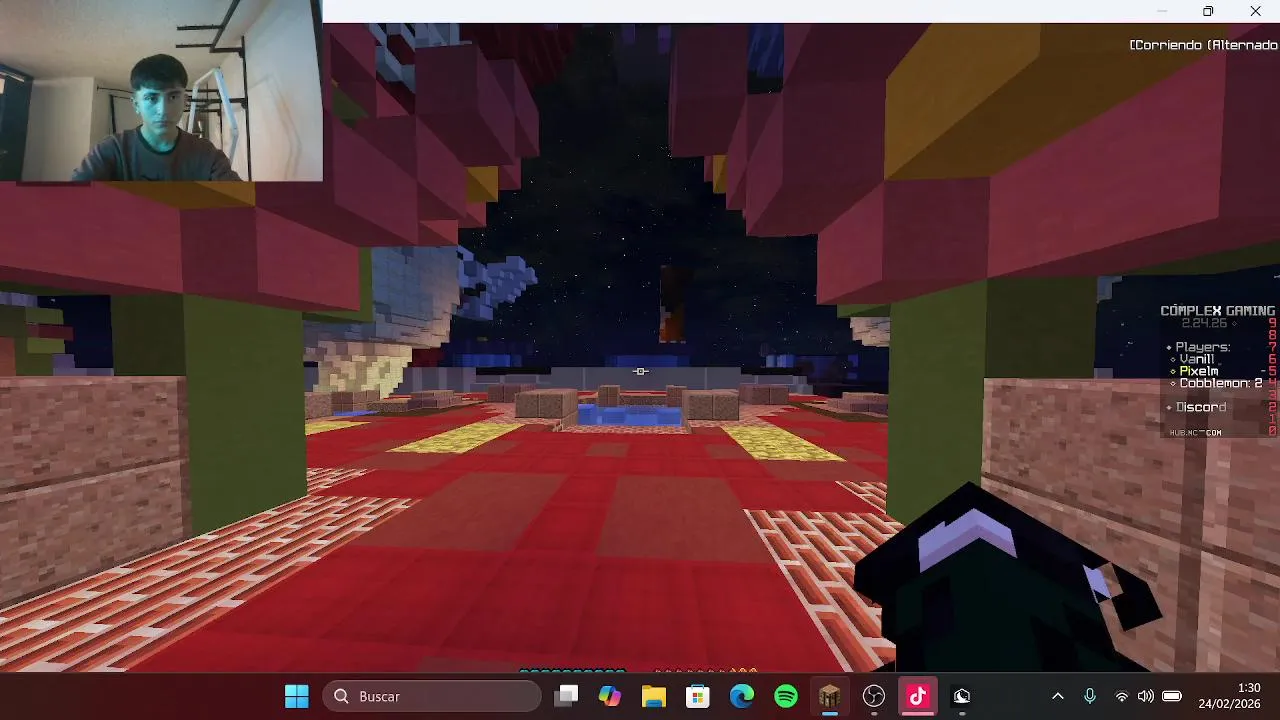Launch Microsoft Edge browser
The width and height of the screenshot is (1280, 720).
pos(742,696)
